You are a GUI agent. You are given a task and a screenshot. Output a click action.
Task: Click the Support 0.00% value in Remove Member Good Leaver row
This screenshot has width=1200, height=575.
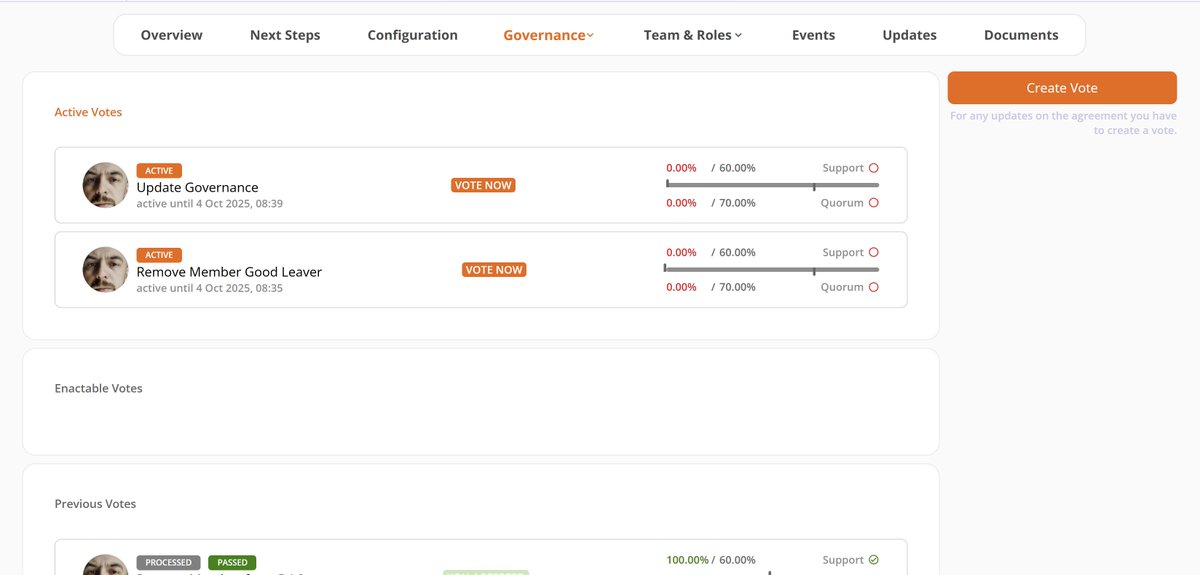tap(681, 253)
